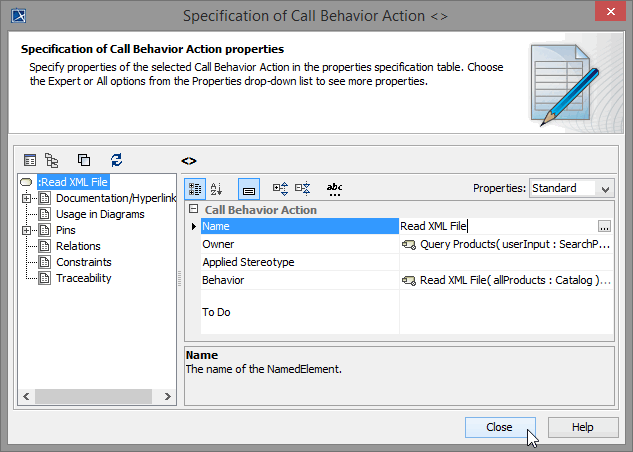
Task: Select Traceability in the tree
Action: coord(83,278)
